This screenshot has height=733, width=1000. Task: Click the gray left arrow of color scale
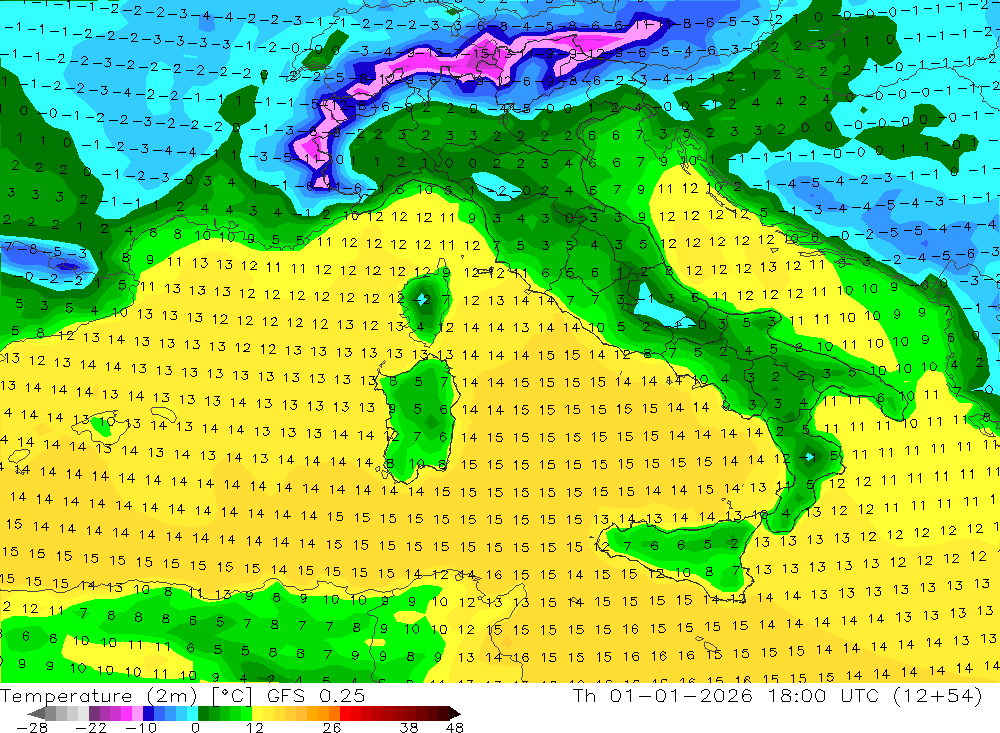pyautogui.click(x=37, y=713)
